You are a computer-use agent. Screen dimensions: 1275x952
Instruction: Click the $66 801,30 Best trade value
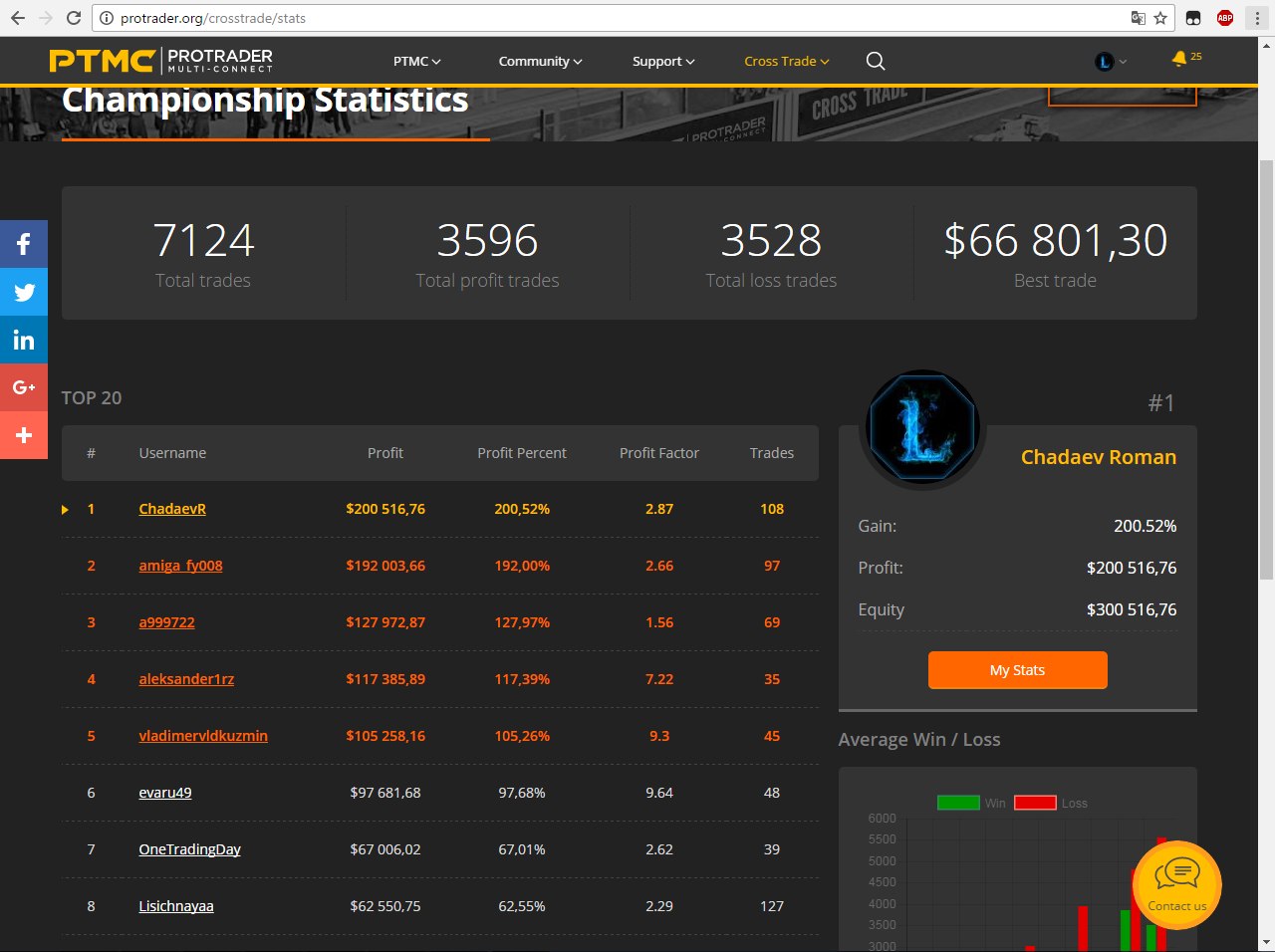[x=1055, y=240]
